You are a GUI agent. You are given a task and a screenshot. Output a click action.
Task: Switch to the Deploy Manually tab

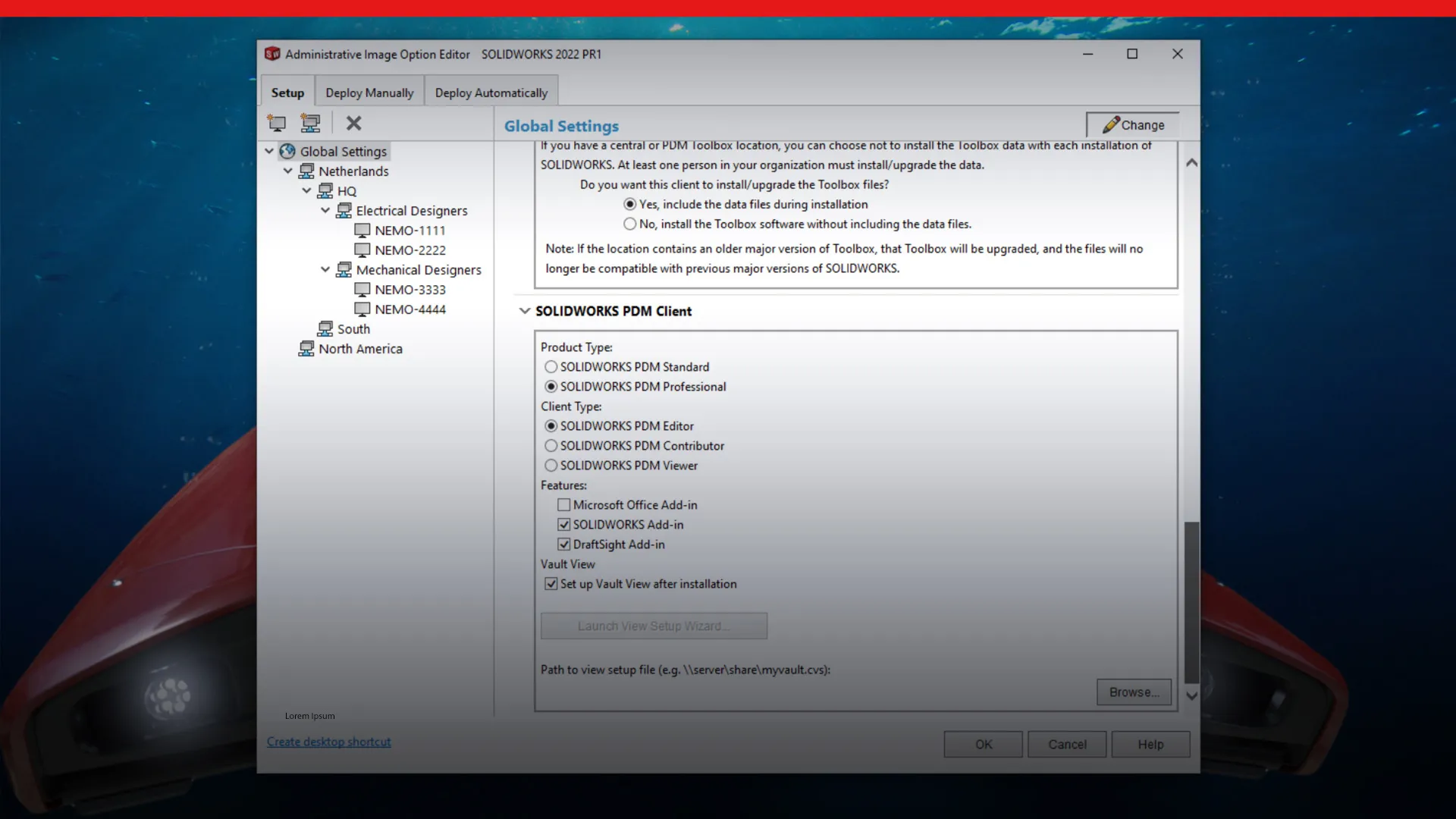click(369, 91)
